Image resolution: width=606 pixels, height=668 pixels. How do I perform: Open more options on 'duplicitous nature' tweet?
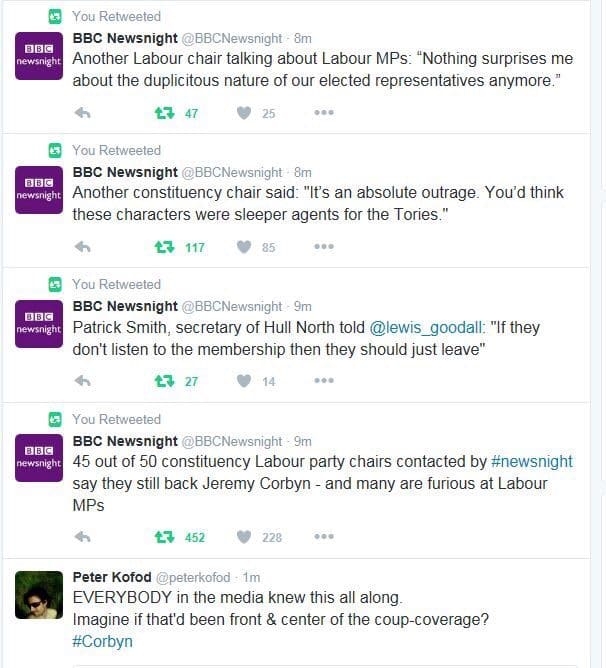[324, 112]
